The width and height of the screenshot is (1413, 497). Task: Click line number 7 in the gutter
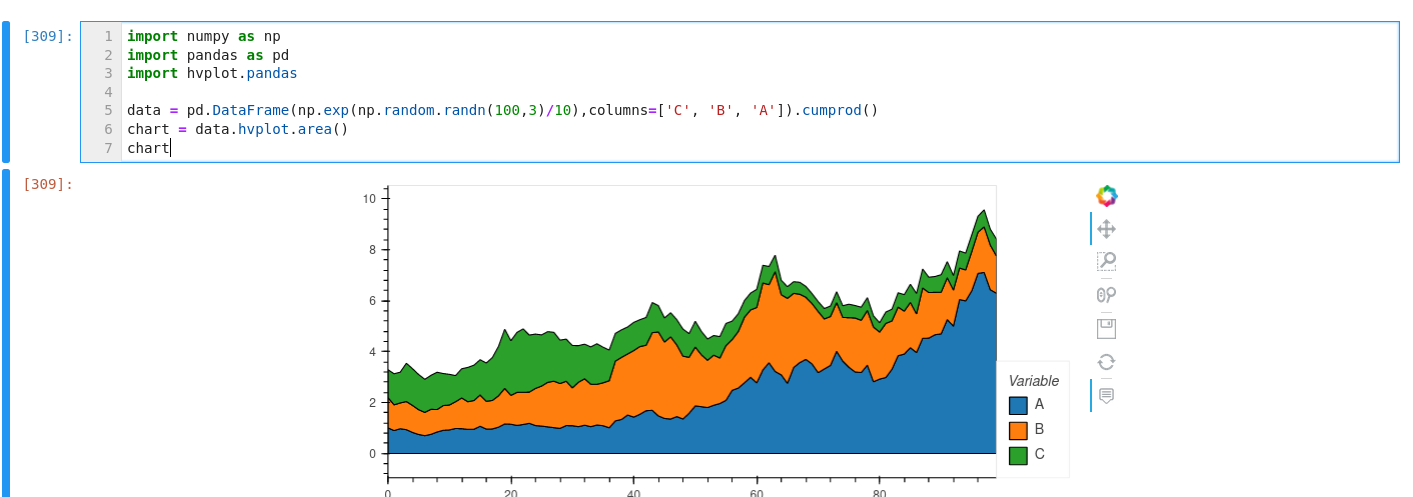(x=108, y=148)
